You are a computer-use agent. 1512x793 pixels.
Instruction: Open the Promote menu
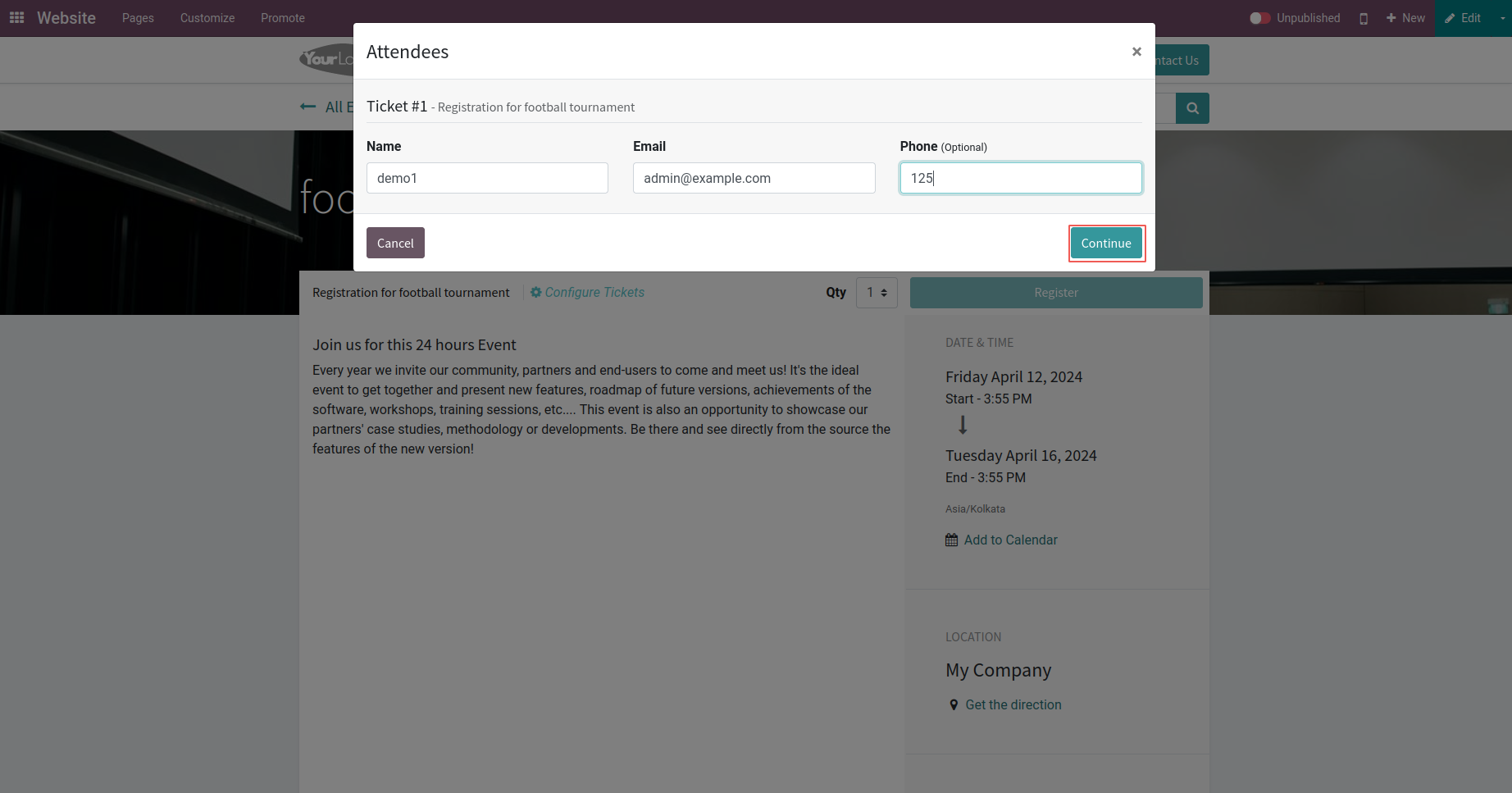283,18
